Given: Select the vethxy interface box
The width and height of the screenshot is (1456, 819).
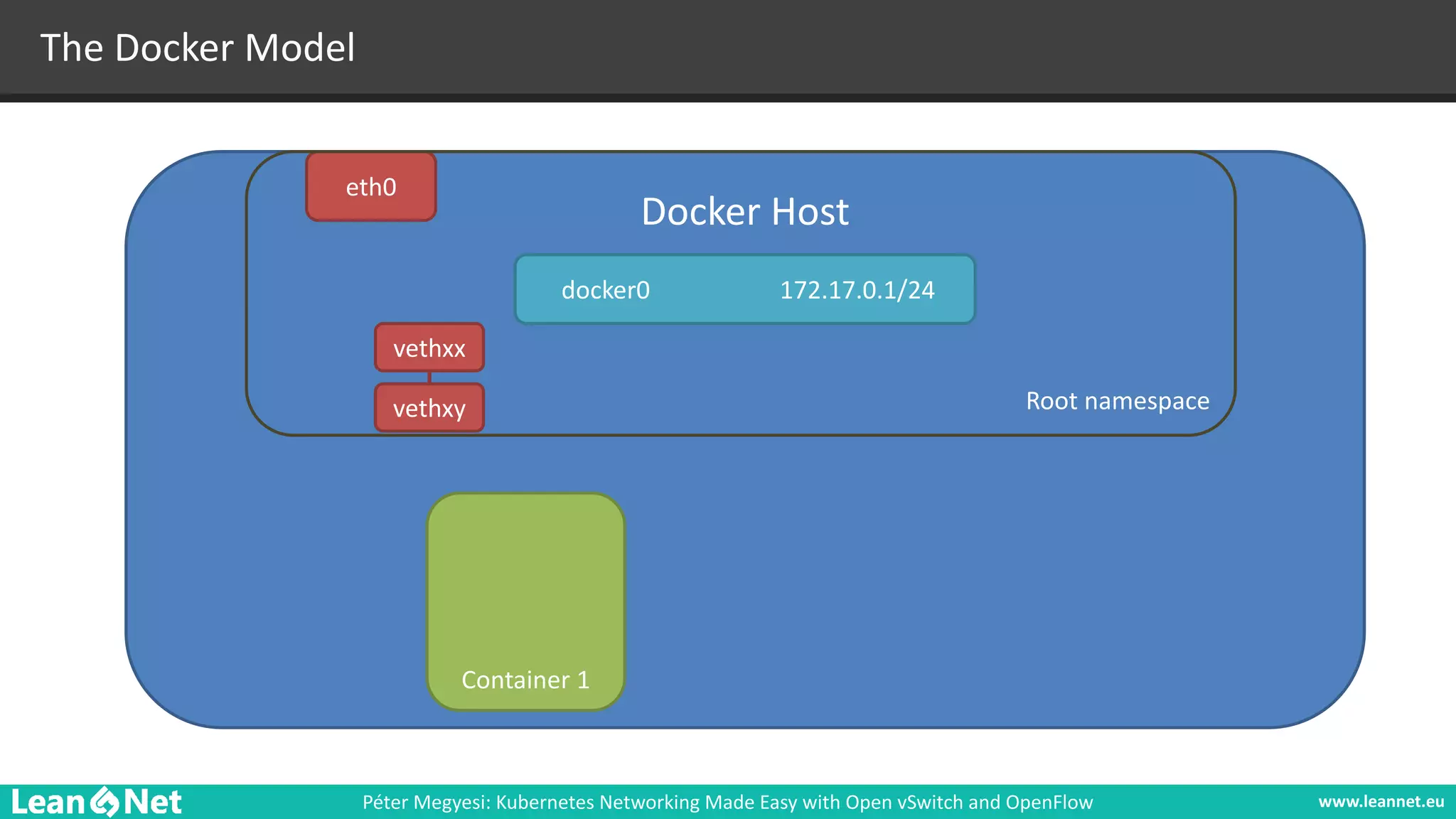Looking at the screenshot, I should (429, 408).
